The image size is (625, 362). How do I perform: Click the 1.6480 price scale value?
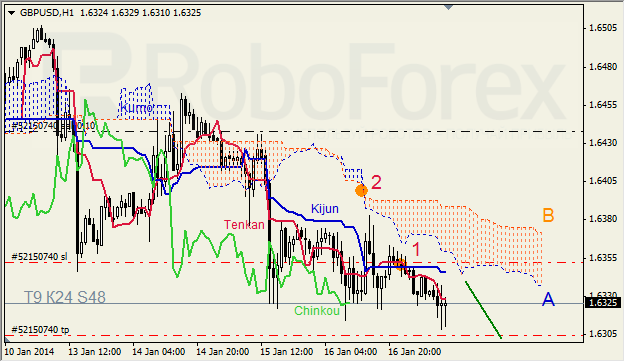pyautogui.click(x=603, y=67)
